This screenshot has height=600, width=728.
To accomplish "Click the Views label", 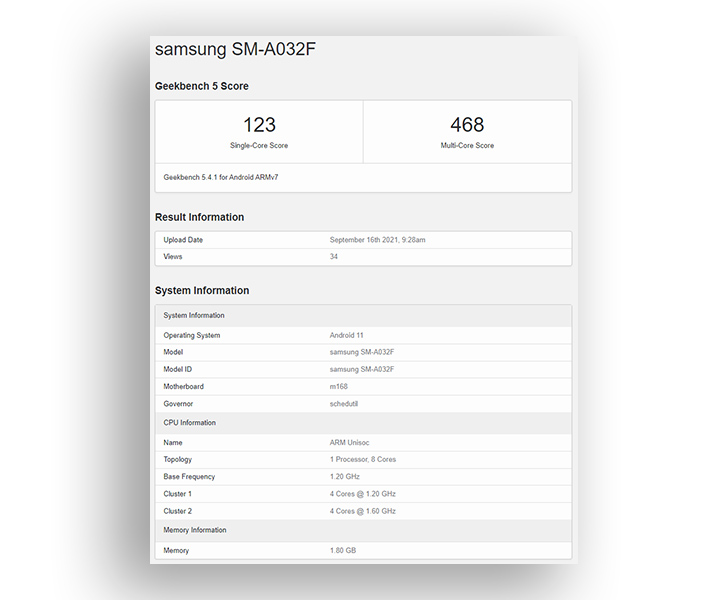I will (173, 256).
